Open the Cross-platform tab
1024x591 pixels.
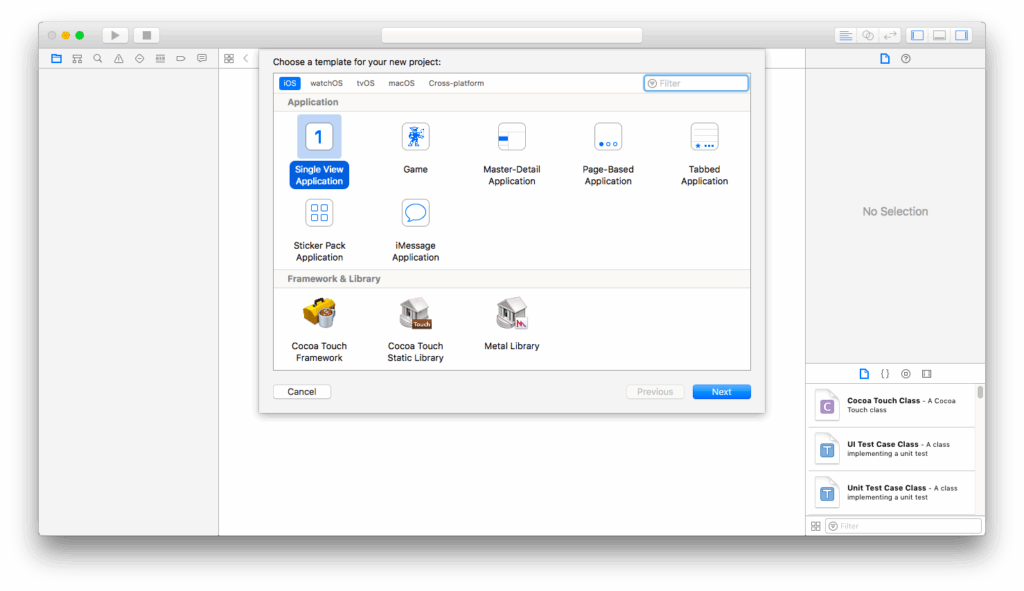[456, 83]
